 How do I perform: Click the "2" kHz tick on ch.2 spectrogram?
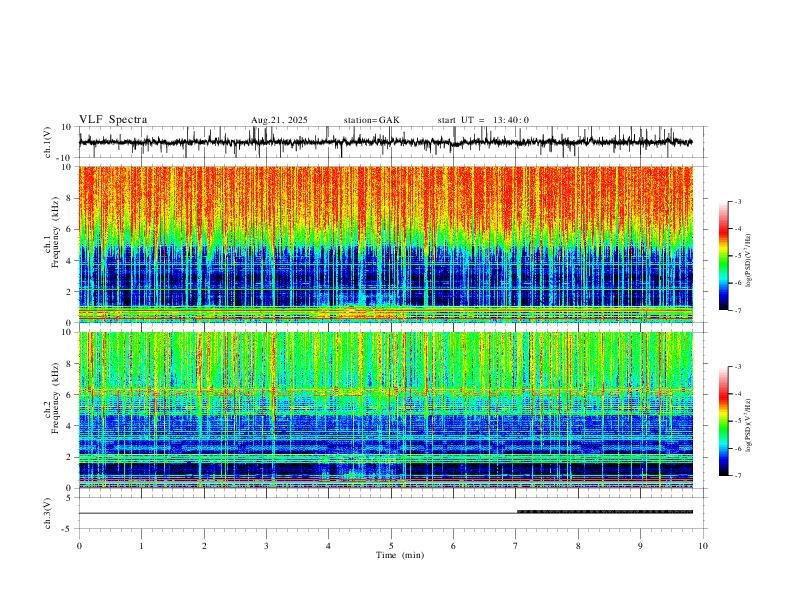pos(70,457)
